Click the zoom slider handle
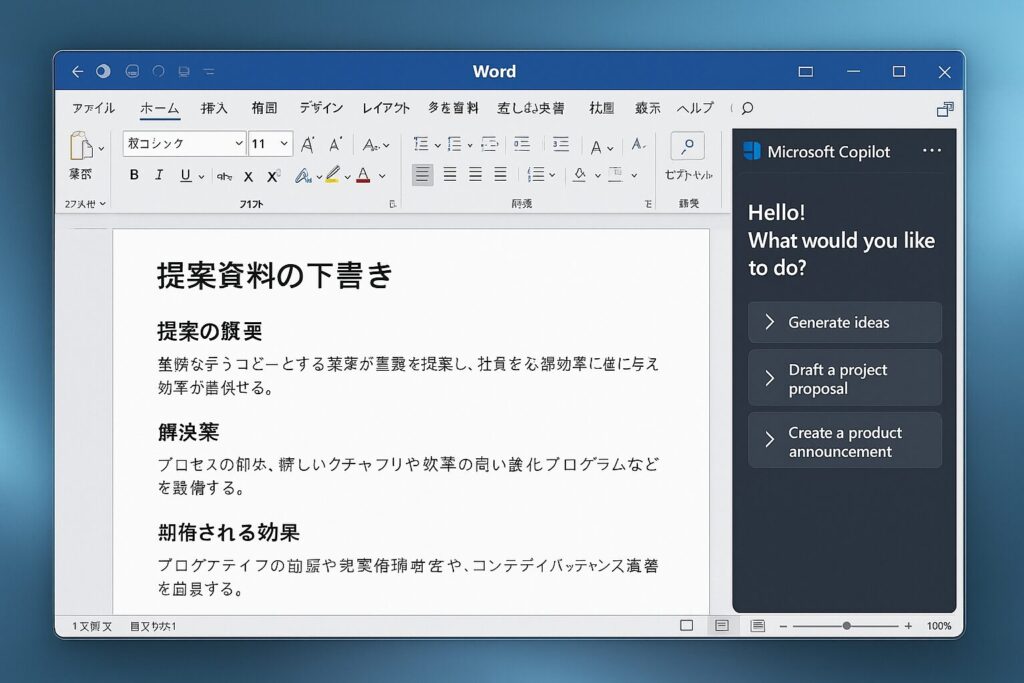This screenshot has width=1024, height=683. click(846, 626)
